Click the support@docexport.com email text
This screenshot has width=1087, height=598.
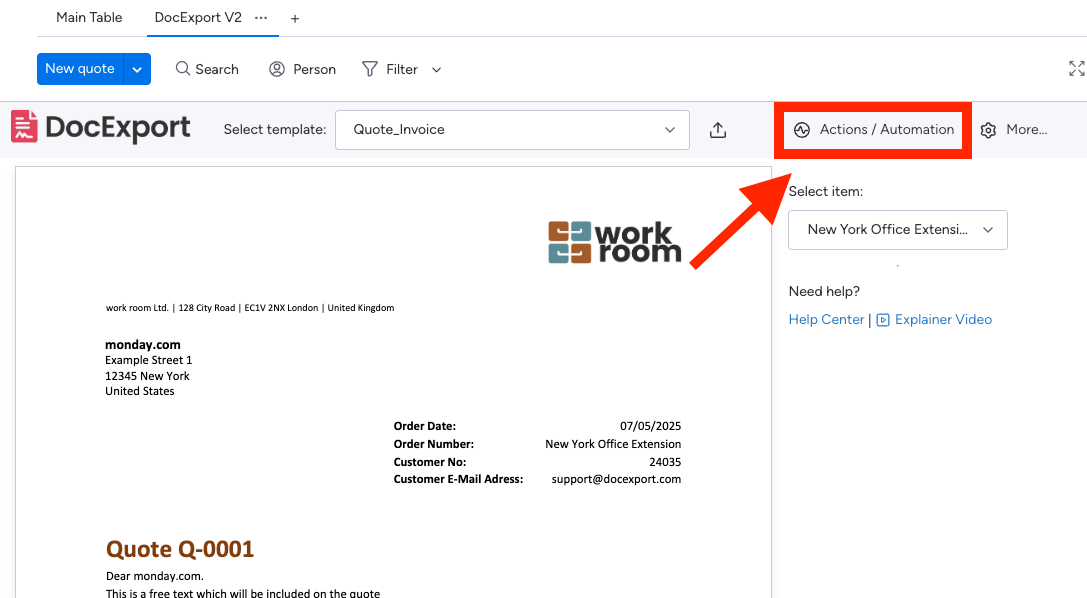coord(616,479)
